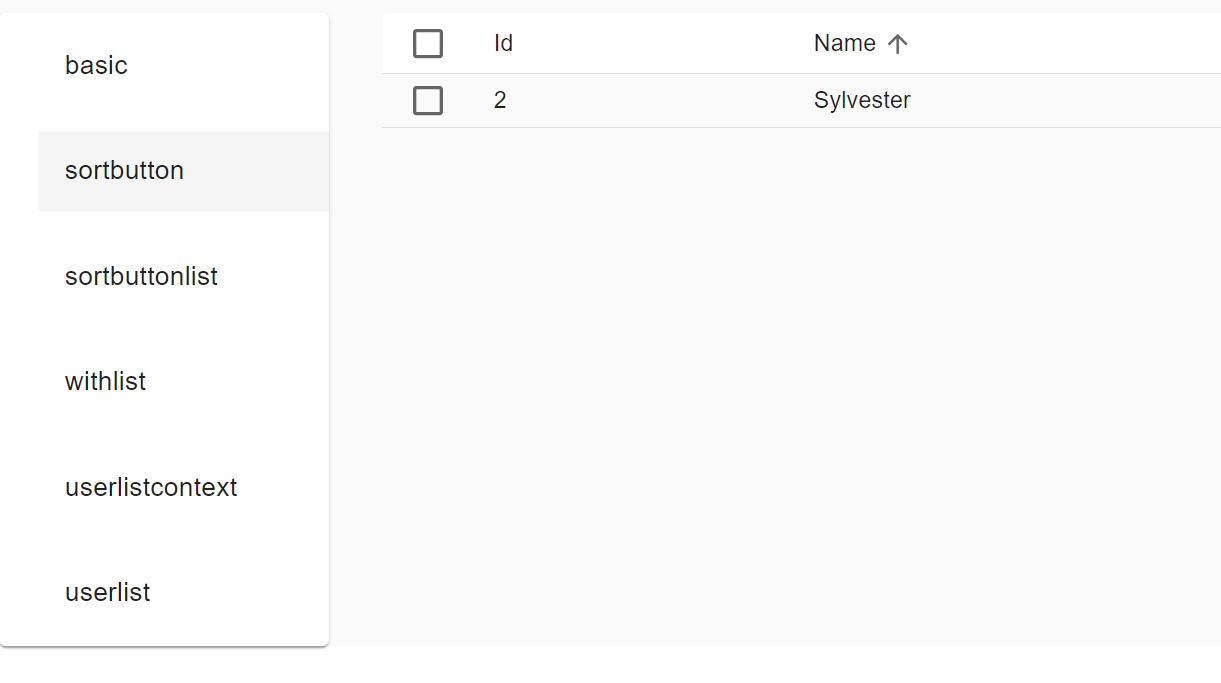Open the basic demo in the sidebar
Screen dimensions: 1221x683
(96, 65)
